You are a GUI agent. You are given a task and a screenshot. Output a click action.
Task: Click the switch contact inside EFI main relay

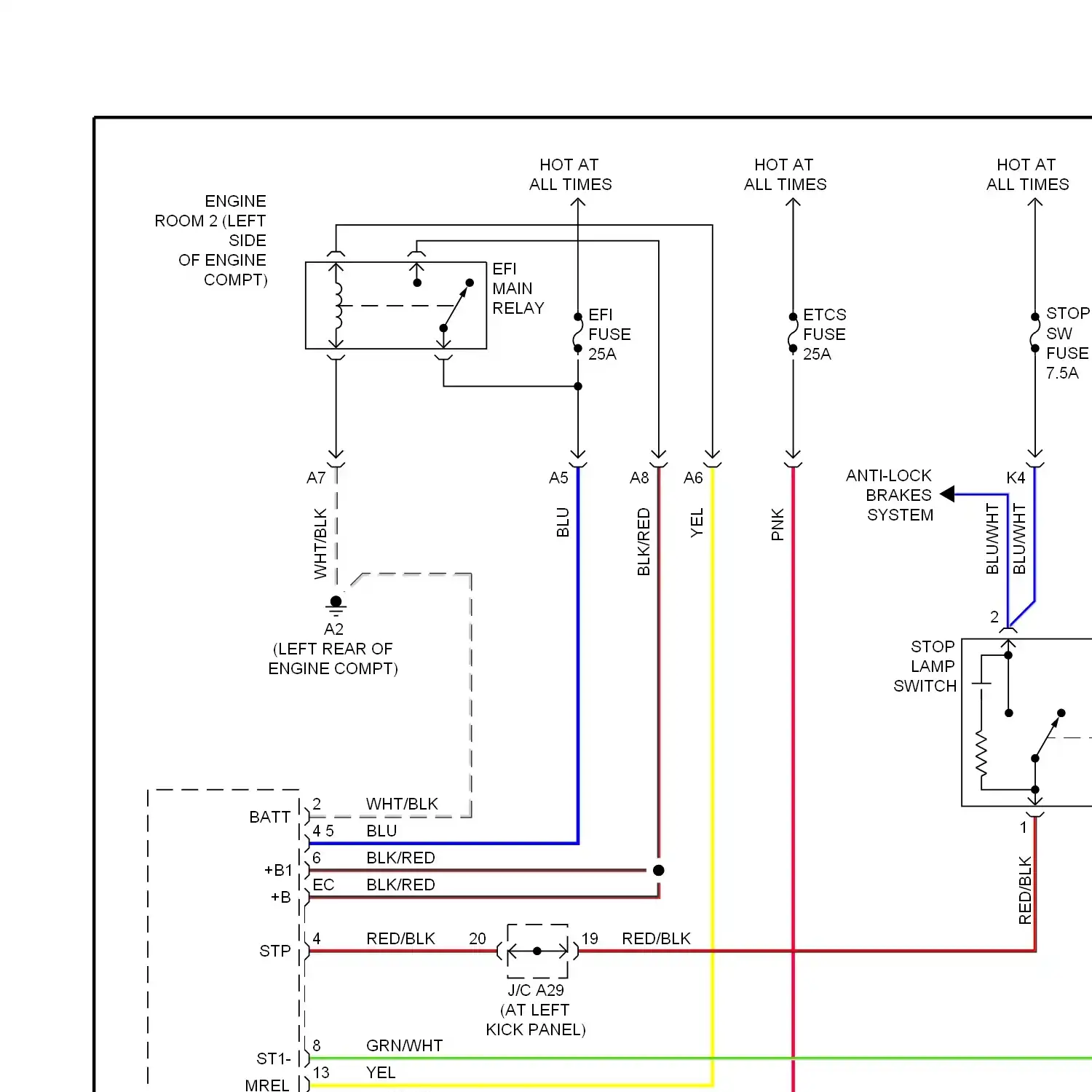[456, 306]
